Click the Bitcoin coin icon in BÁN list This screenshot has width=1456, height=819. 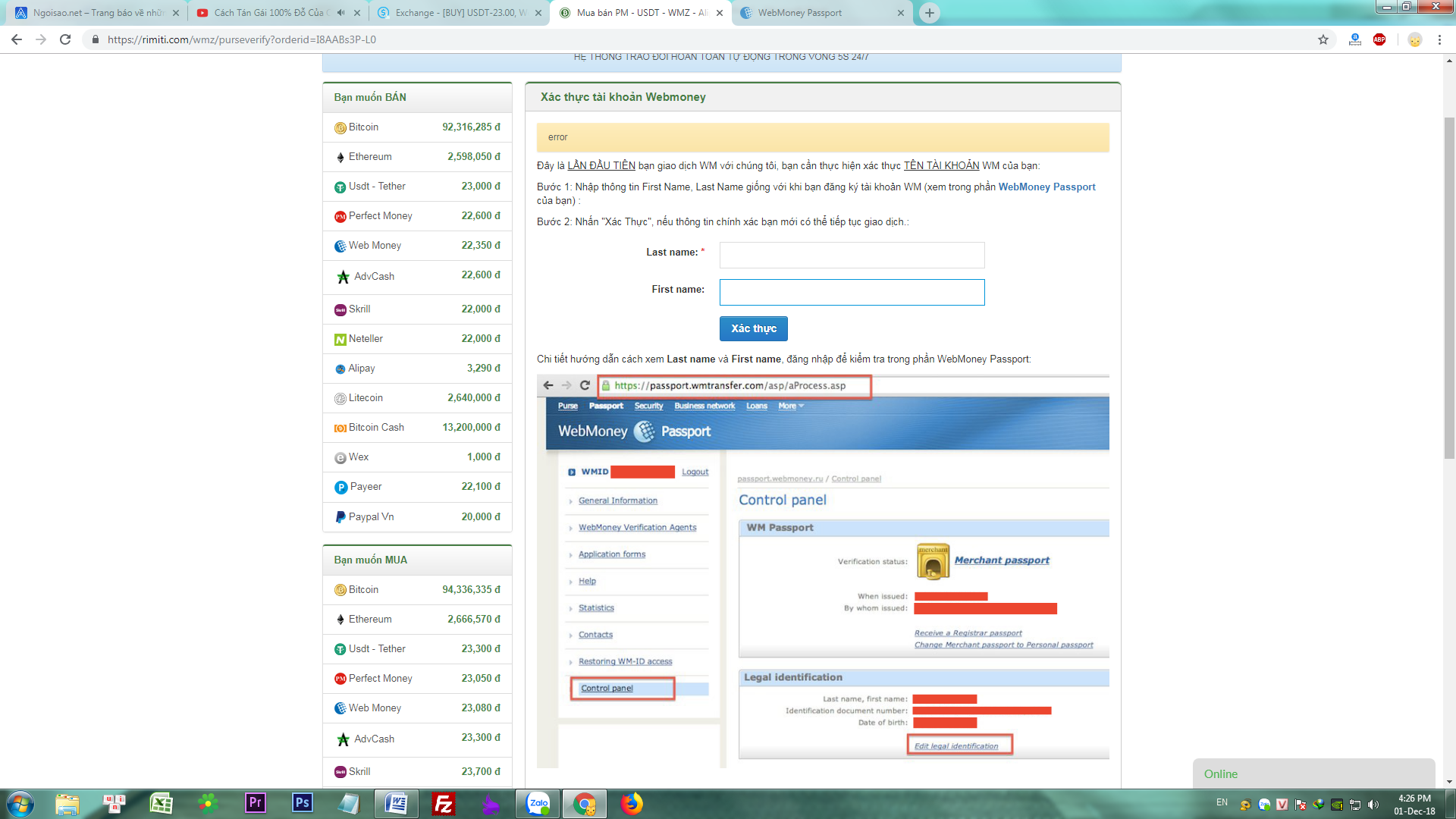tap(340, 127)
